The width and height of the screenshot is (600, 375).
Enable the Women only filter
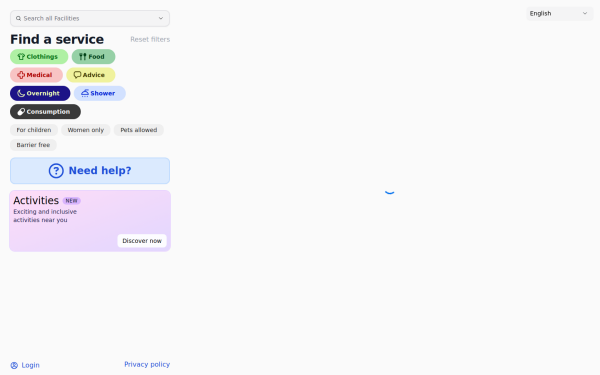click(86, 130)
